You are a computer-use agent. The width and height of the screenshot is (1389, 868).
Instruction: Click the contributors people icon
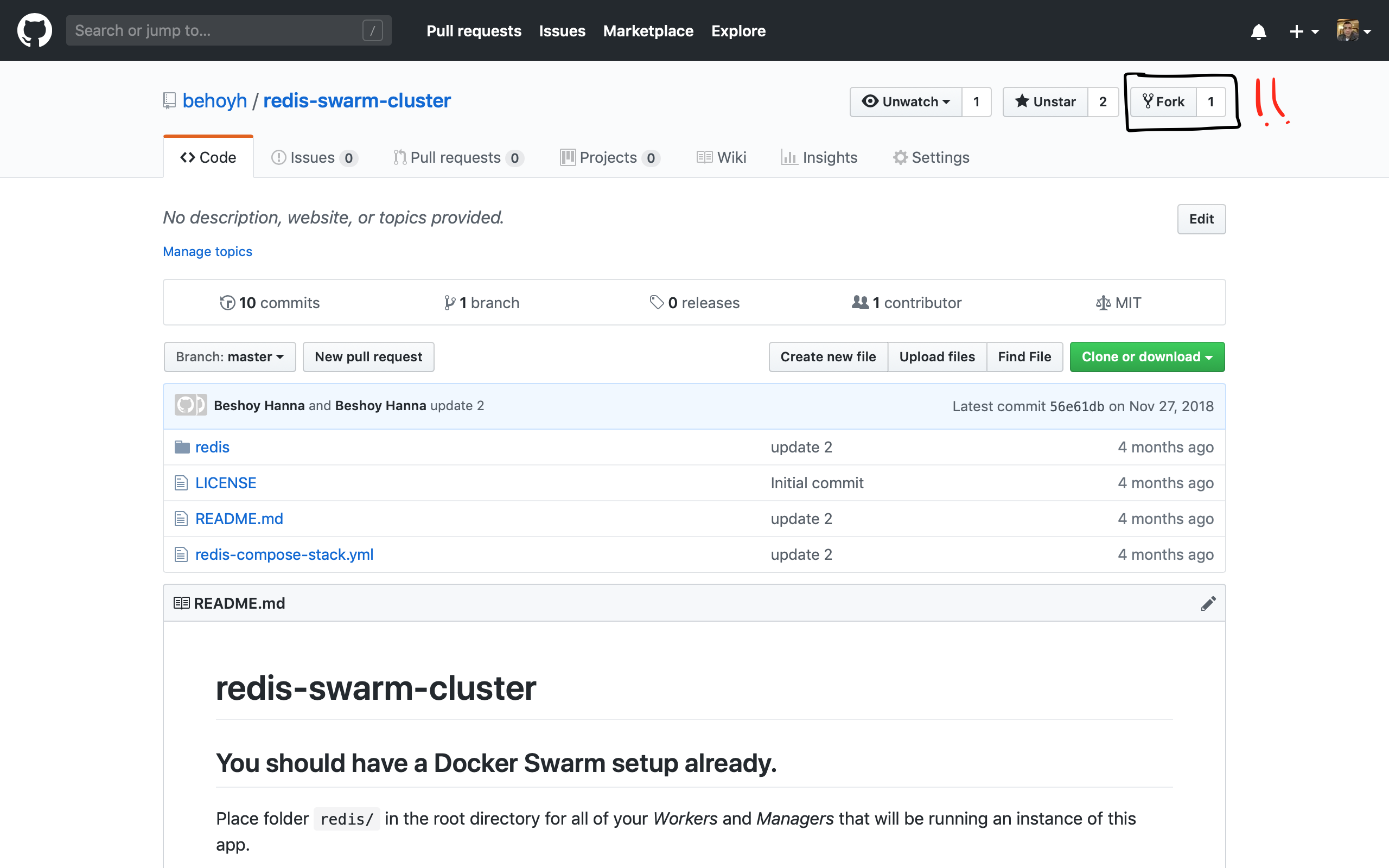tap(860, 302)
